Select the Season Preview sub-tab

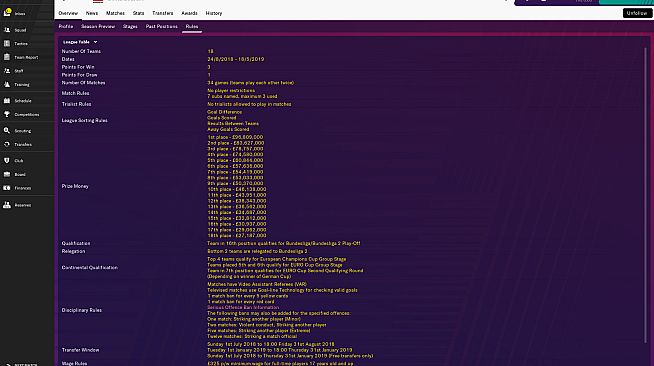click(x=98, y=26)
